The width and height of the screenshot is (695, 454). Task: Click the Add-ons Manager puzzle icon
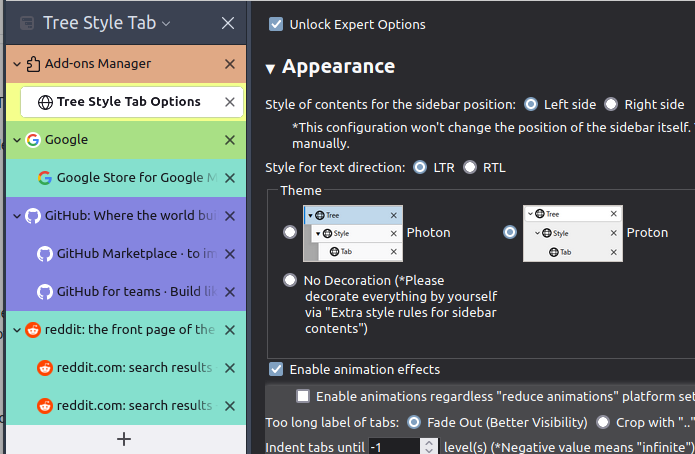pyautogui.click(x=33, y=64)
